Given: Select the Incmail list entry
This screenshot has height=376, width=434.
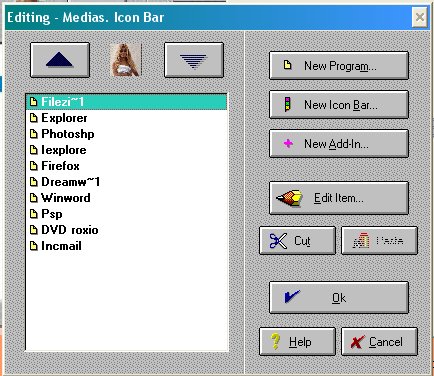Looking at the screenshot, I should (x=127, y=246).
